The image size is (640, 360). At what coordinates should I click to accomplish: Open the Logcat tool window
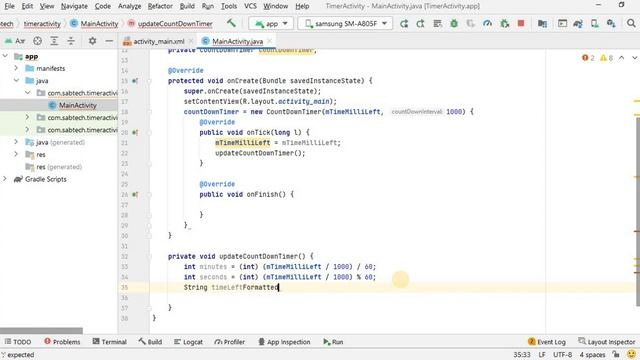[x=188, y=342]
